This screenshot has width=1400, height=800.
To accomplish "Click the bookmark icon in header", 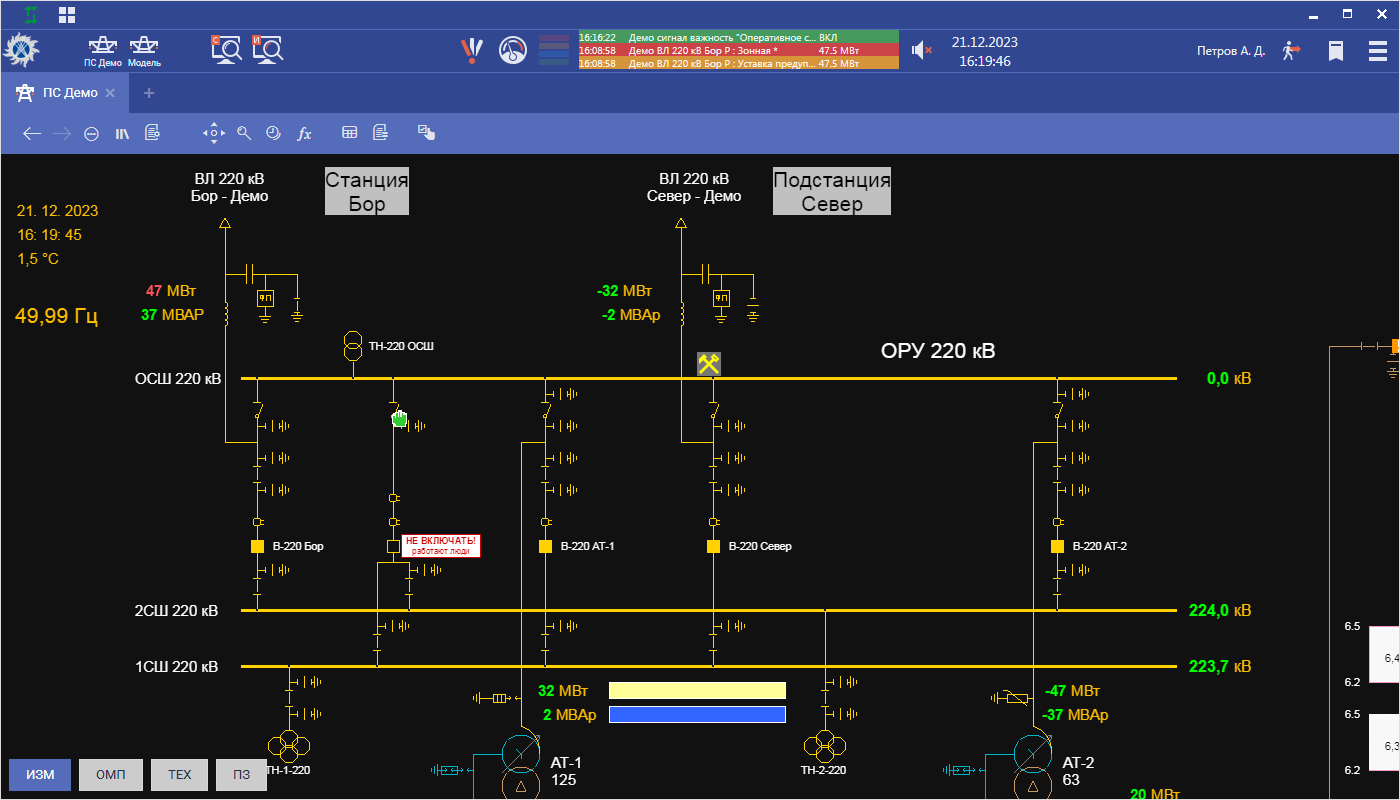I will (1335, 50).
